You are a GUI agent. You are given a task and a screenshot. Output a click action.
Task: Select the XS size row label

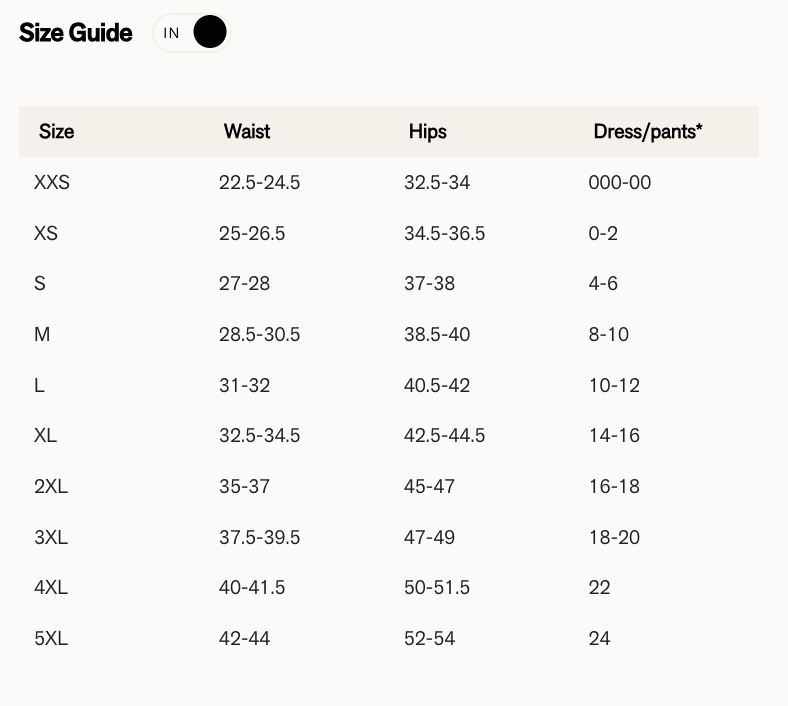point(46,234)
